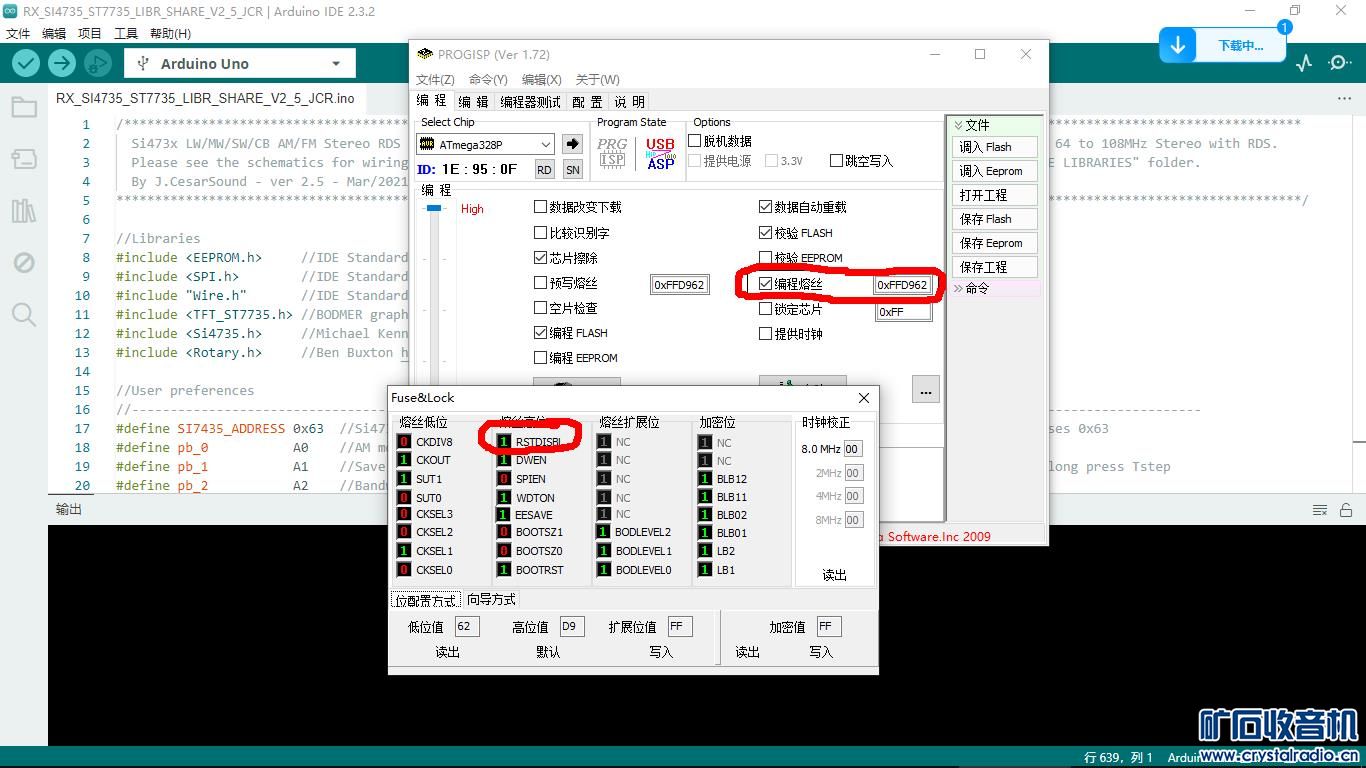
Task: Open the Library Manager sidebar icon
Action: [24, 210]
